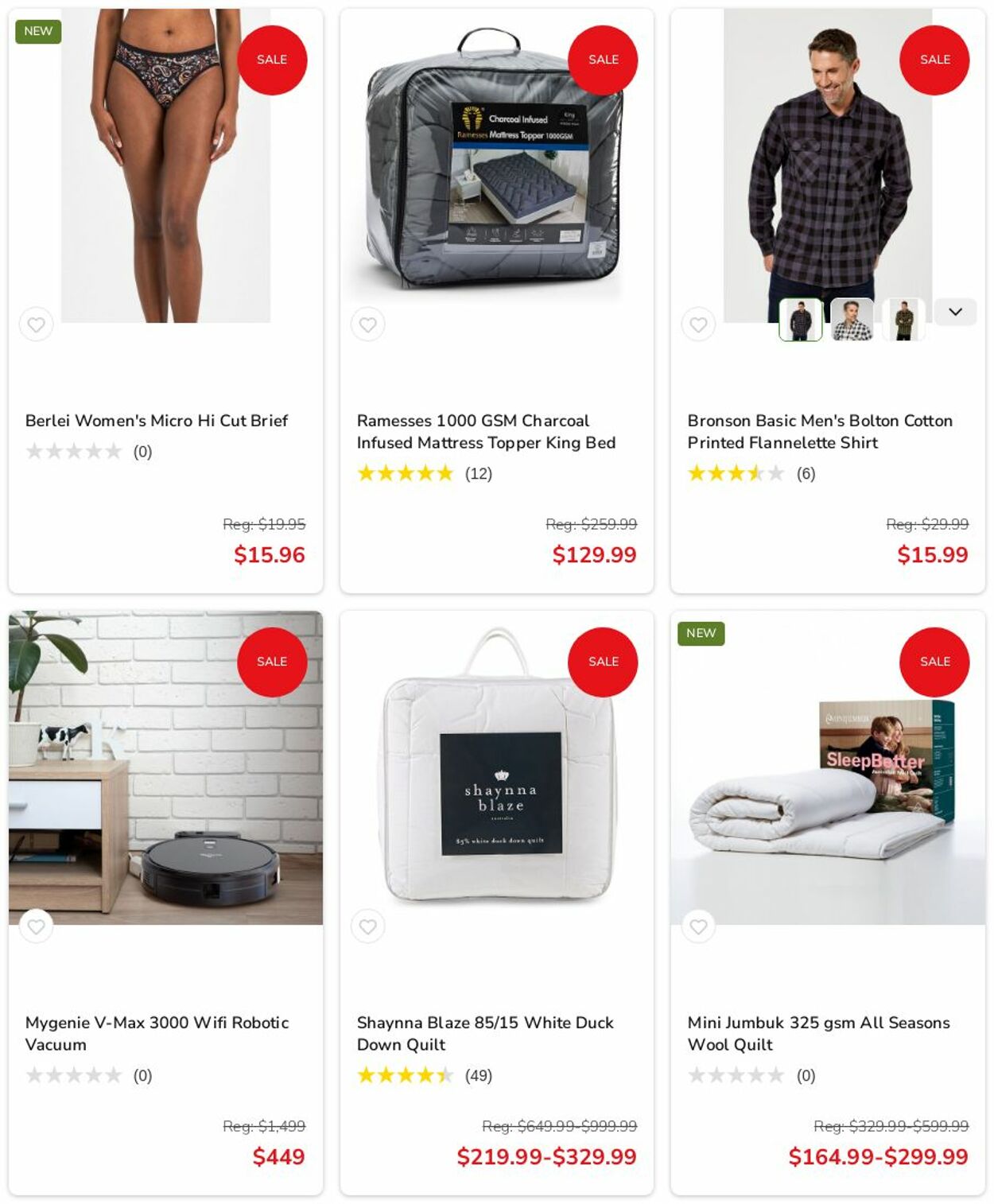Click the robotic vacuum product image
994x1204 pixels.
165,767
